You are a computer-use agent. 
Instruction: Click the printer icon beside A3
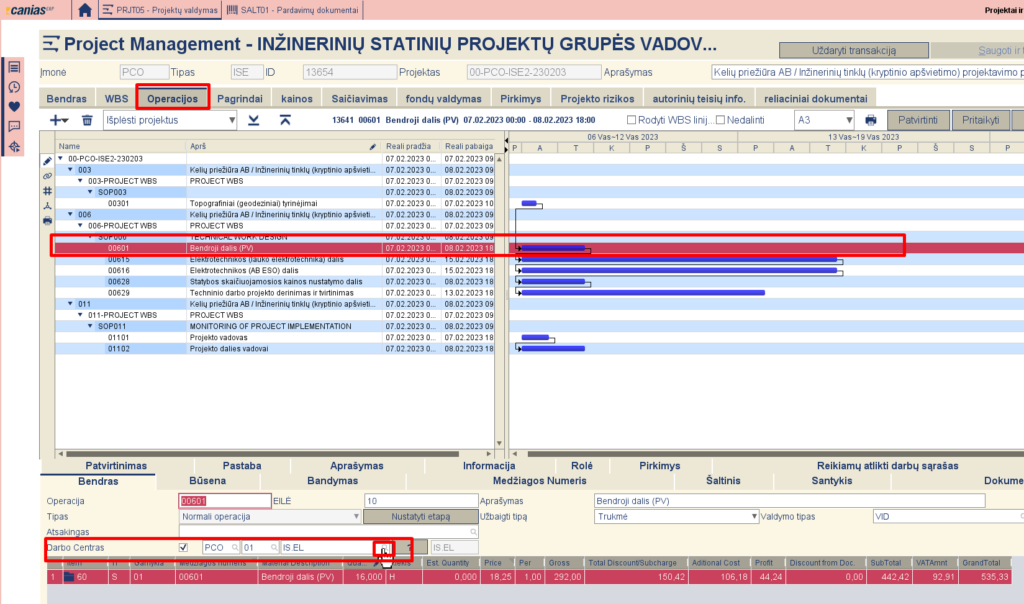870,120
